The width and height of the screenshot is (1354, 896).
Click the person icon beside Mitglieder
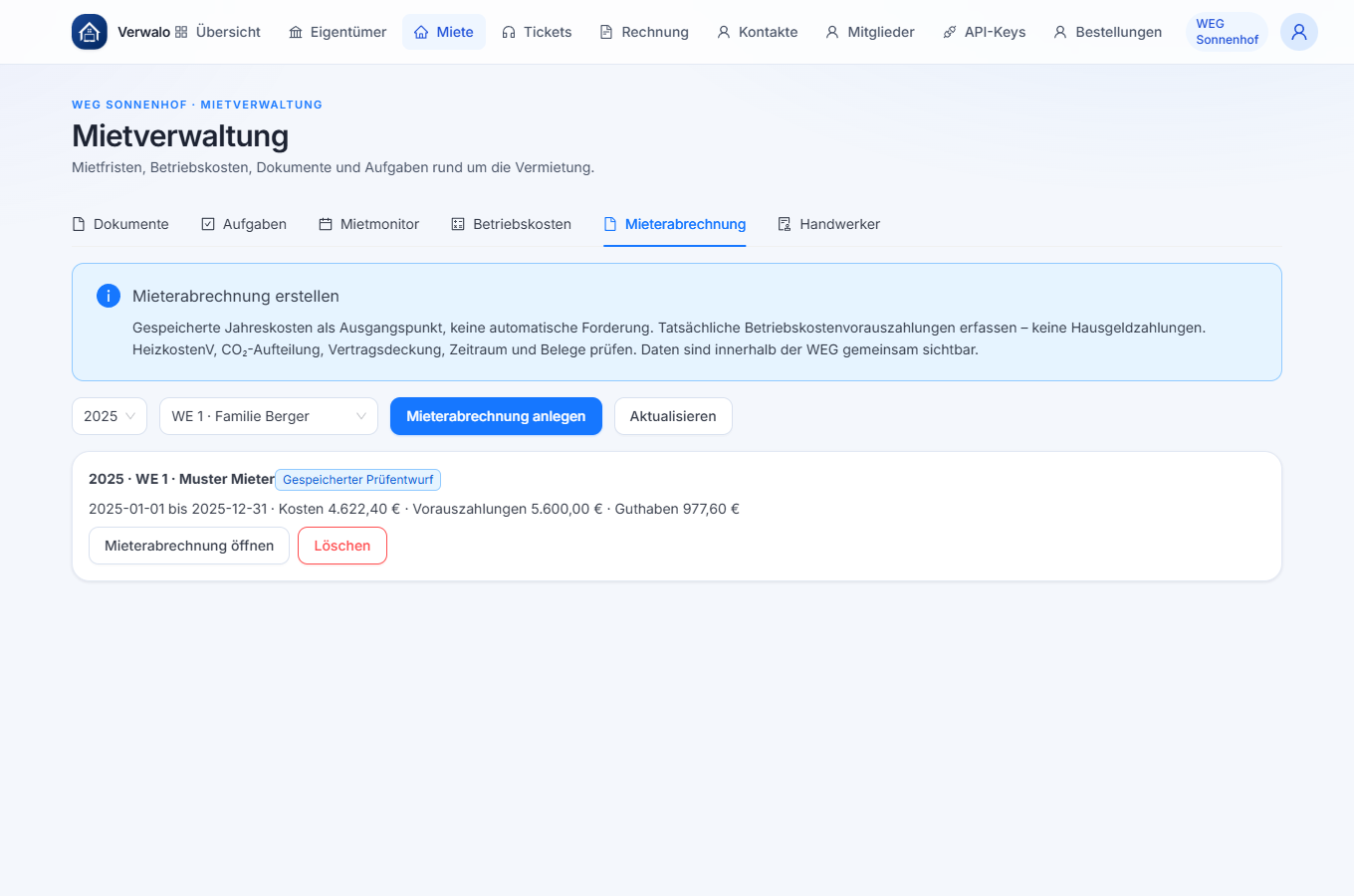point(832,32)
